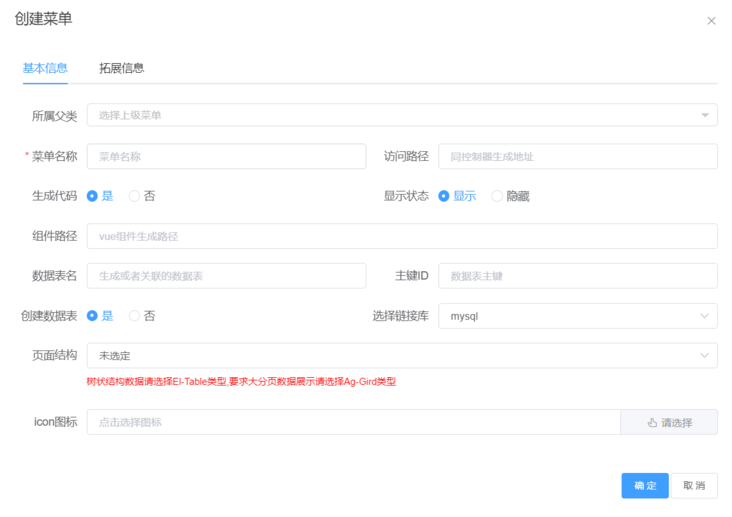732x517 pixels.
Task: Click the caret arrow in 所属父类 field
Action: click(704, 115)
